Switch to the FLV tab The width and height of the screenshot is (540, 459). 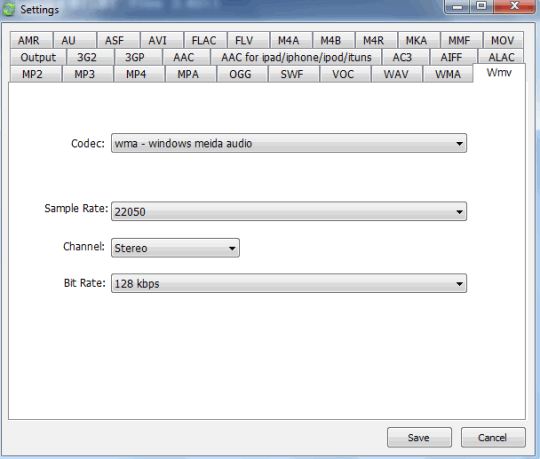pos(248,40)
